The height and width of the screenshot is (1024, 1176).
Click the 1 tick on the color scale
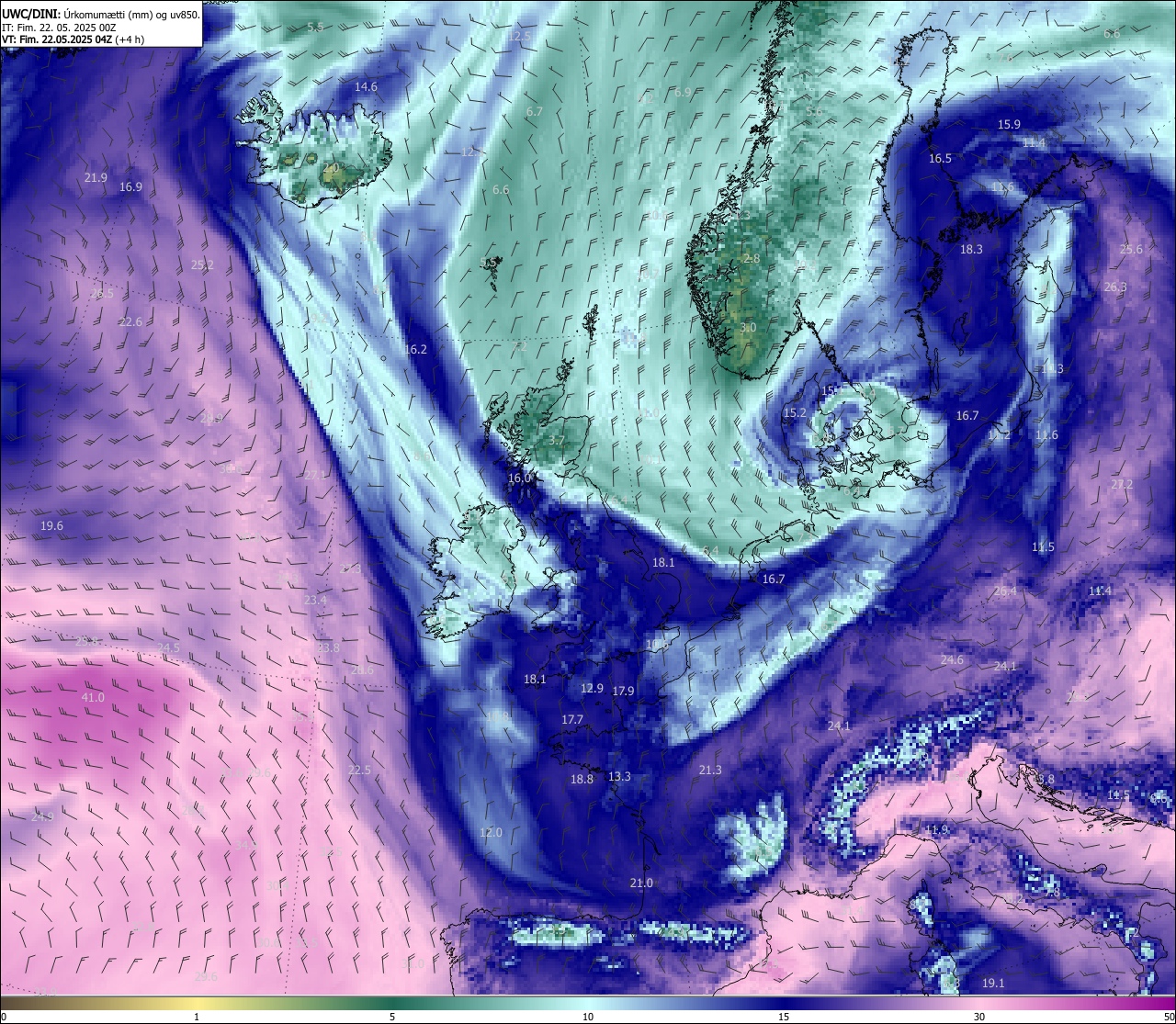pyautogui.click(x=197, y=1017)
